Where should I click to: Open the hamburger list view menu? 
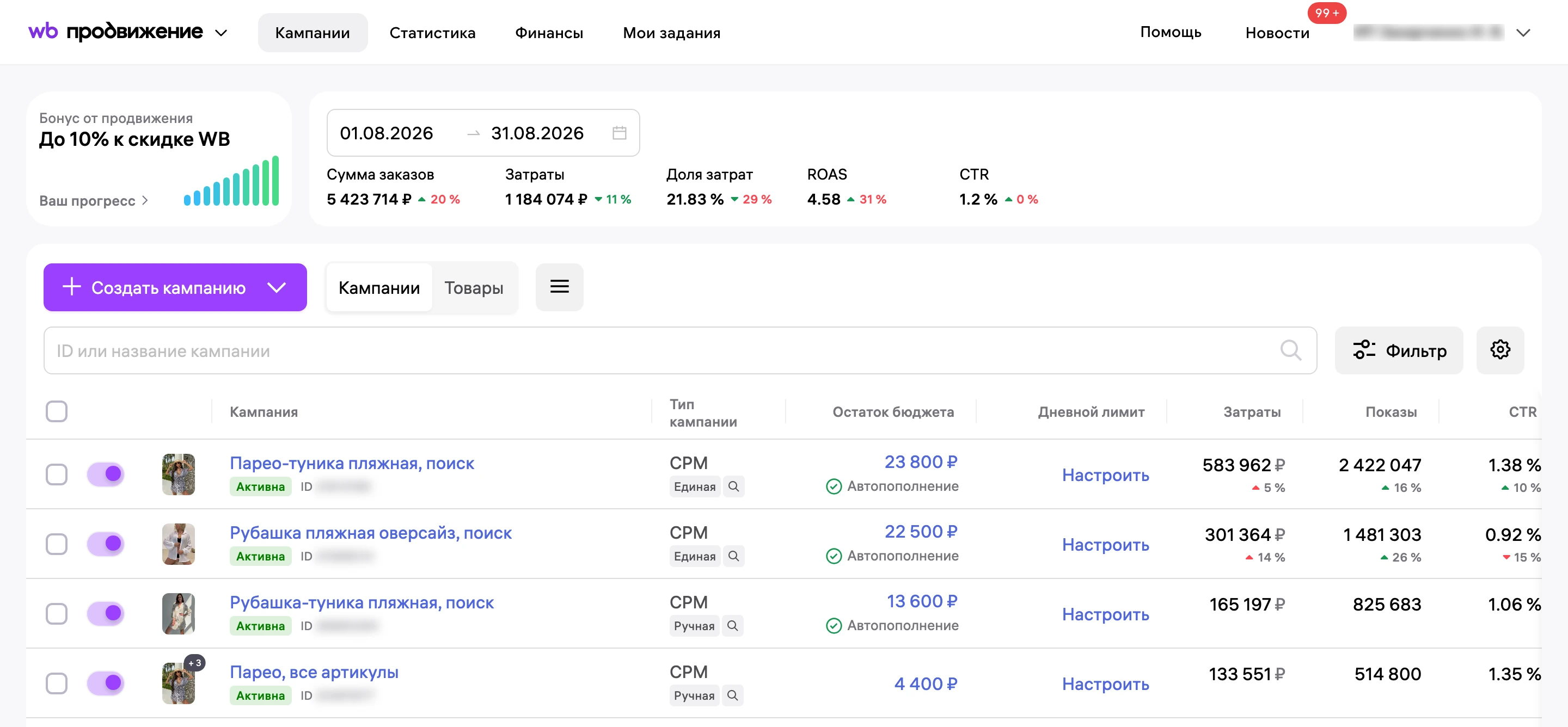(x=559, y=287)
